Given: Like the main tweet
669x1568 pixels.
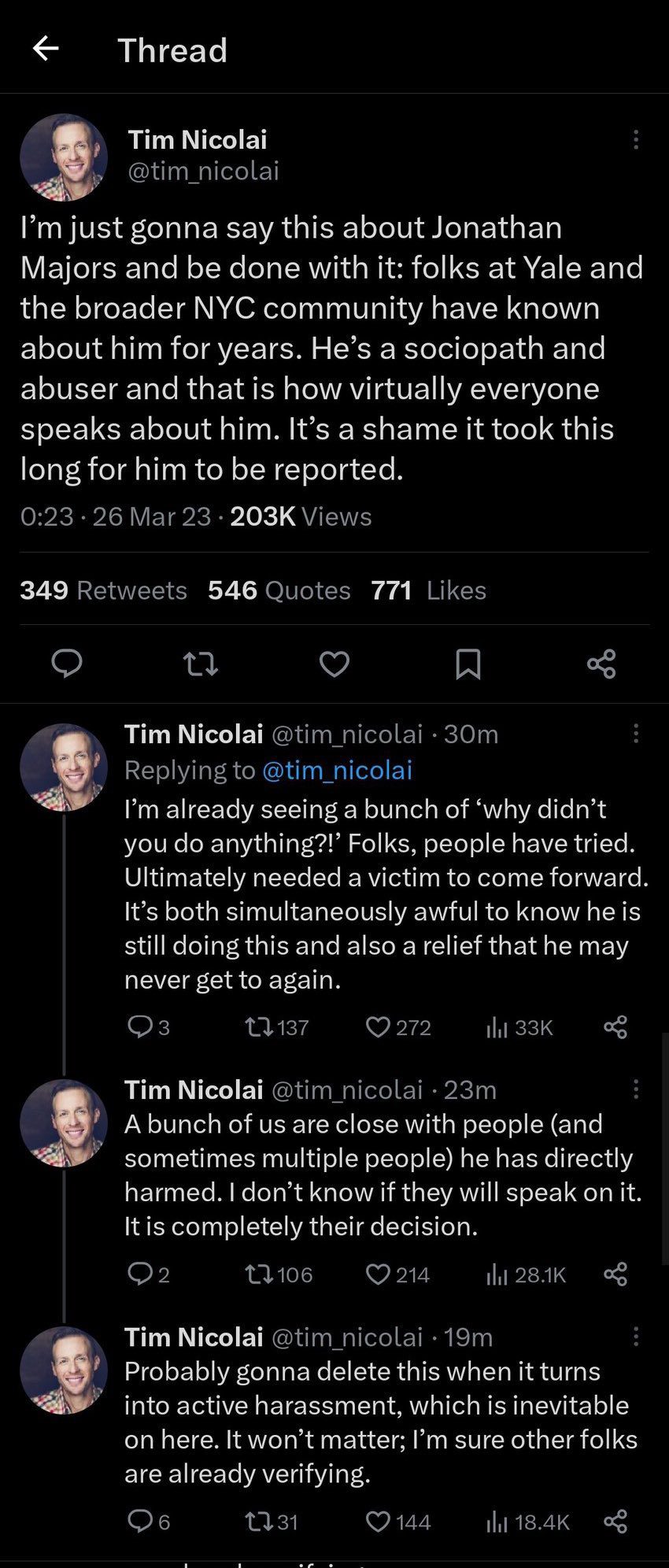Looking at the screenshot, I should [x=334, y=665].
